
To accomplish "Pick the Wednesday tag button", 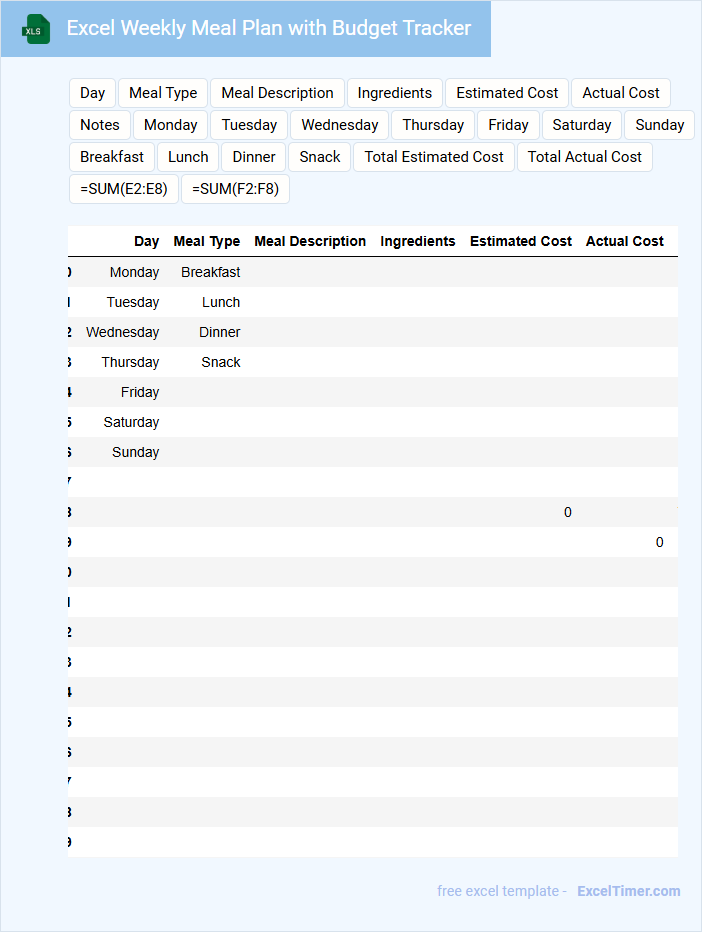I will [339, 125].
